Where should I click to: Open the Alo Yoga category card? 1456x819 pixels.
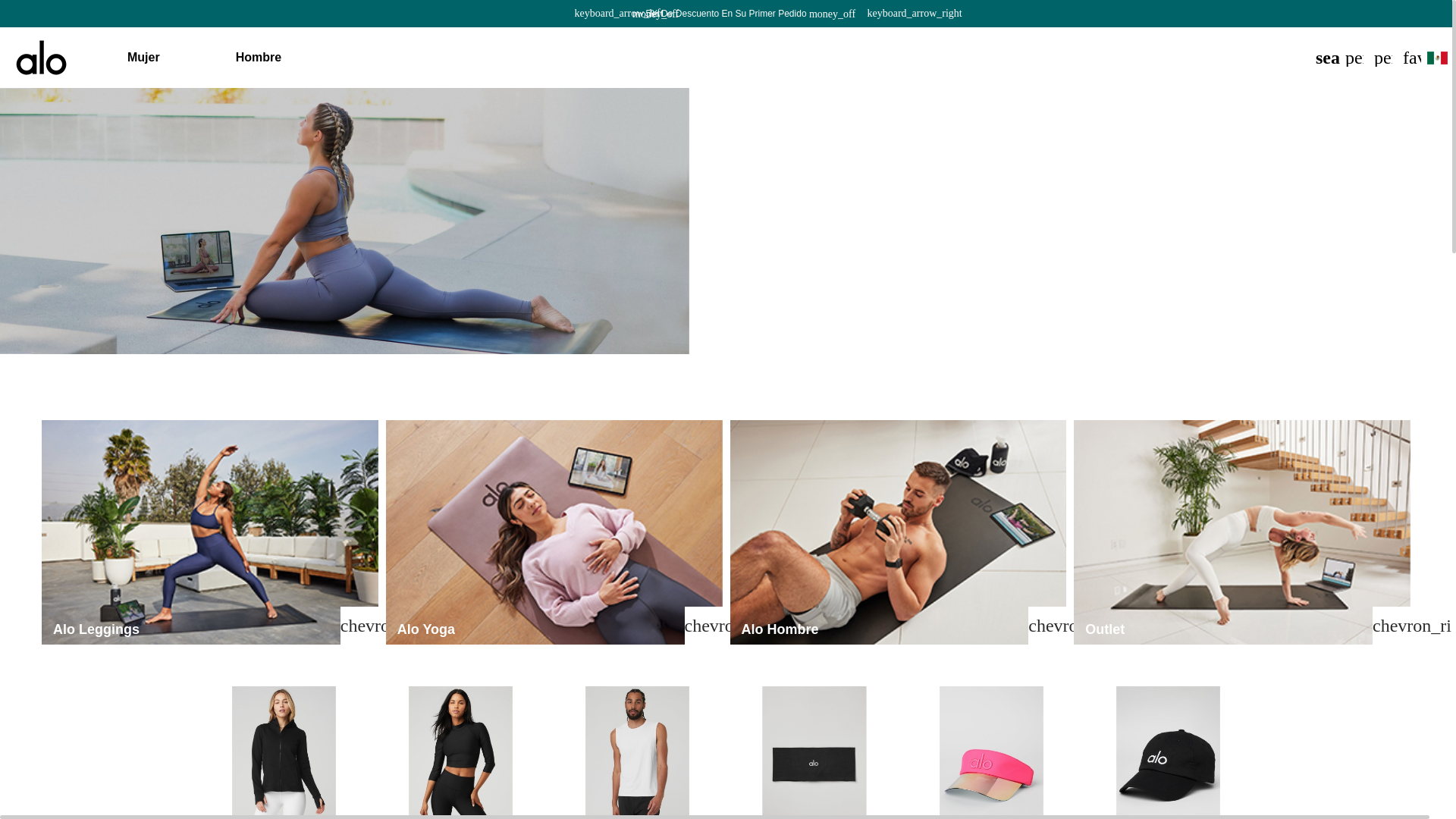coord(554,532)
